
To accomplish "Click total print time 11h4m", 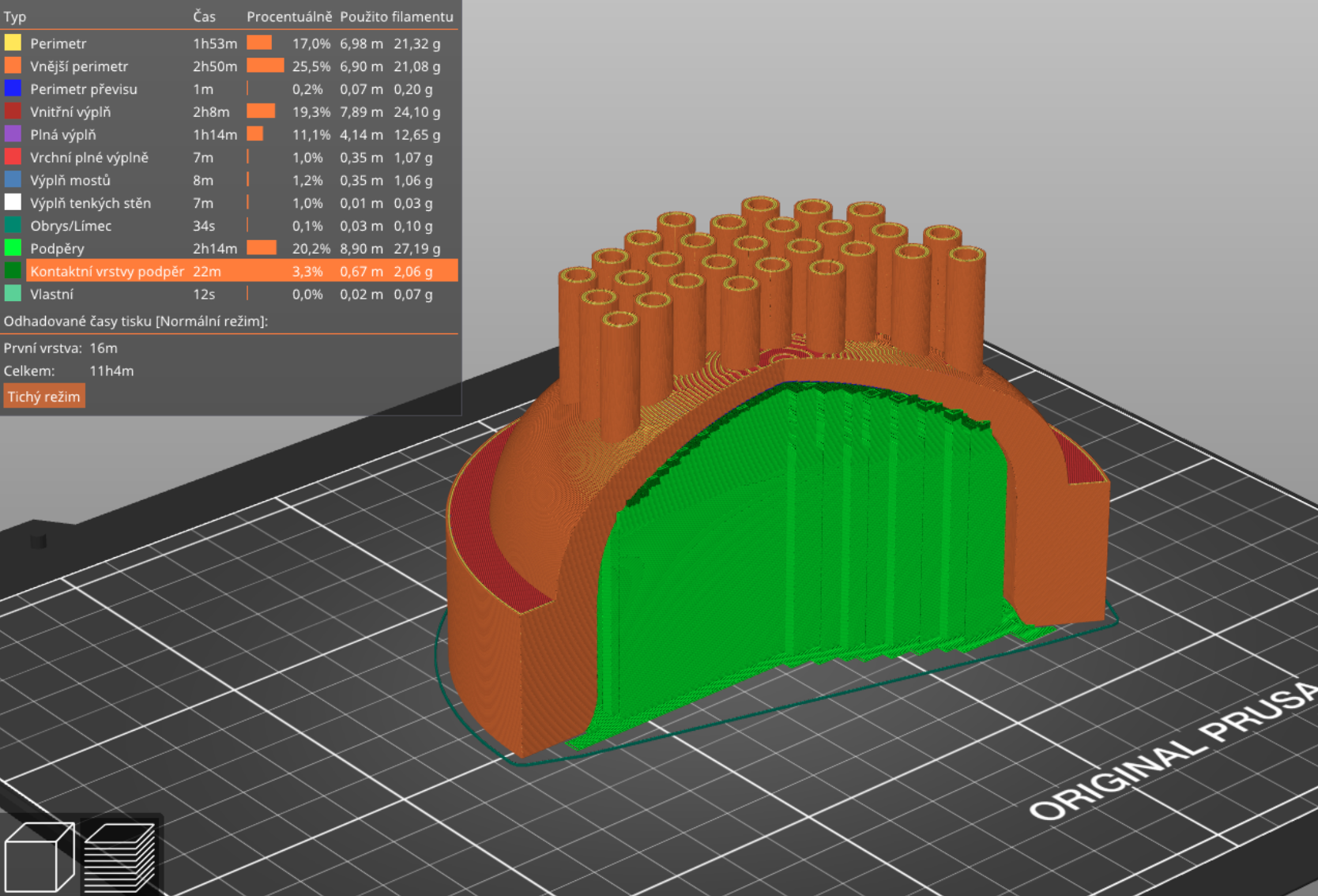I will click(x=111, y=371).
